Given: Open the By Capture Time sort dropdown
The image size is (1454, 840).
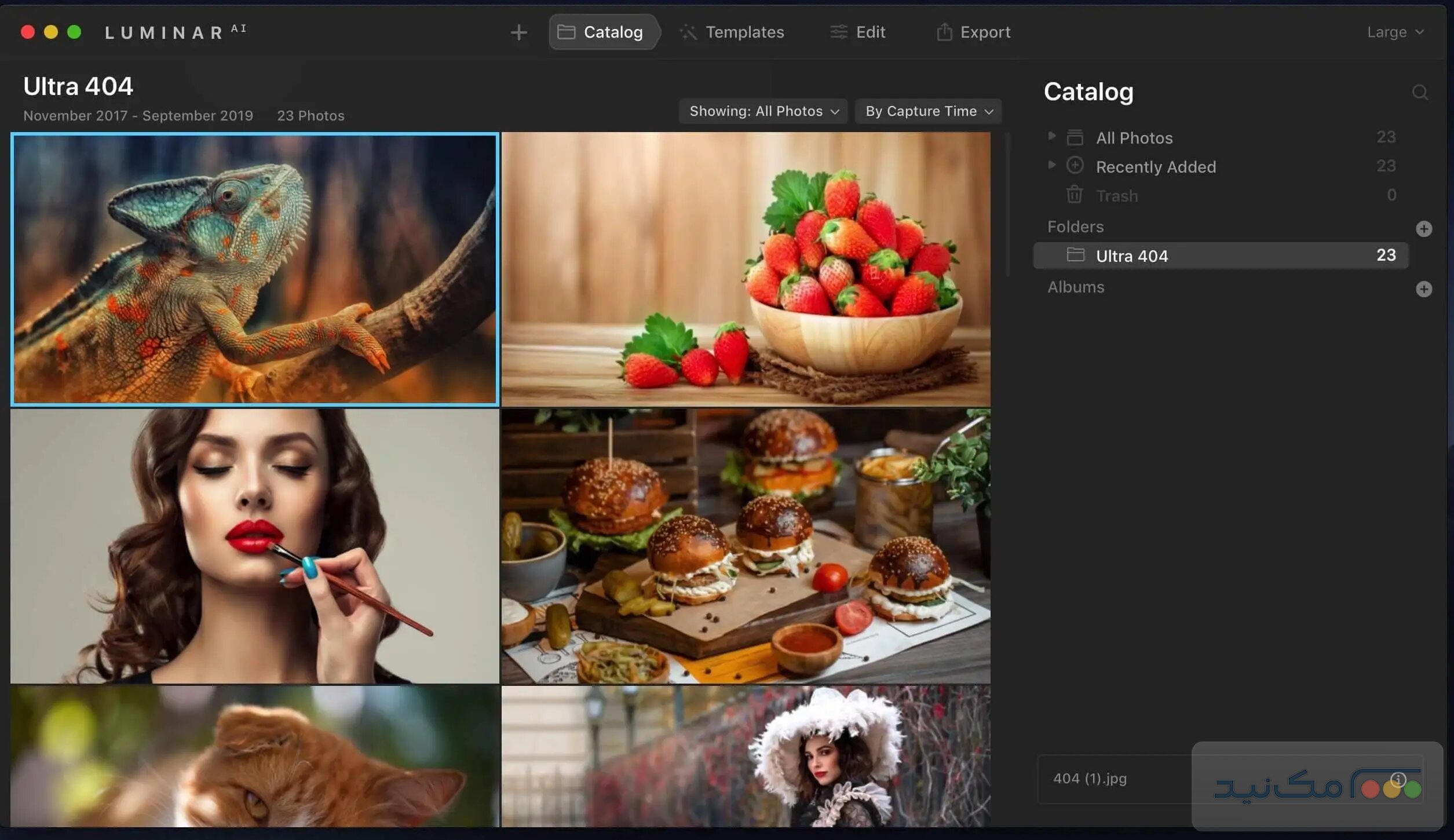Looking at the screenshot, I should point(927,111).
